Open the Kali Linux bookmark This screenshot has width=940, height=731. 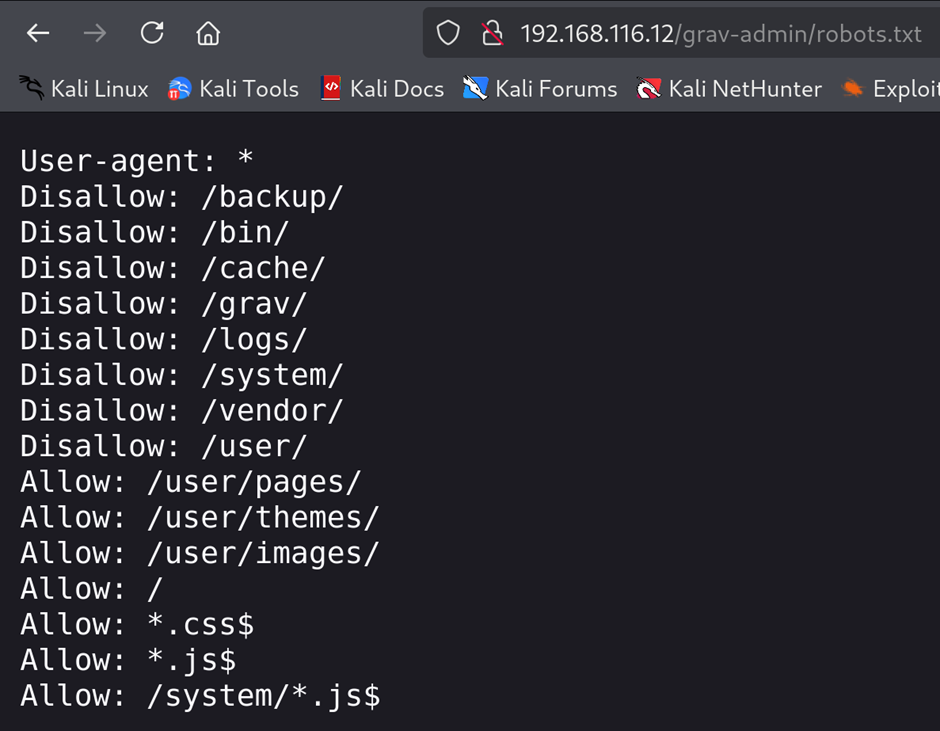(x=84, y=89)
